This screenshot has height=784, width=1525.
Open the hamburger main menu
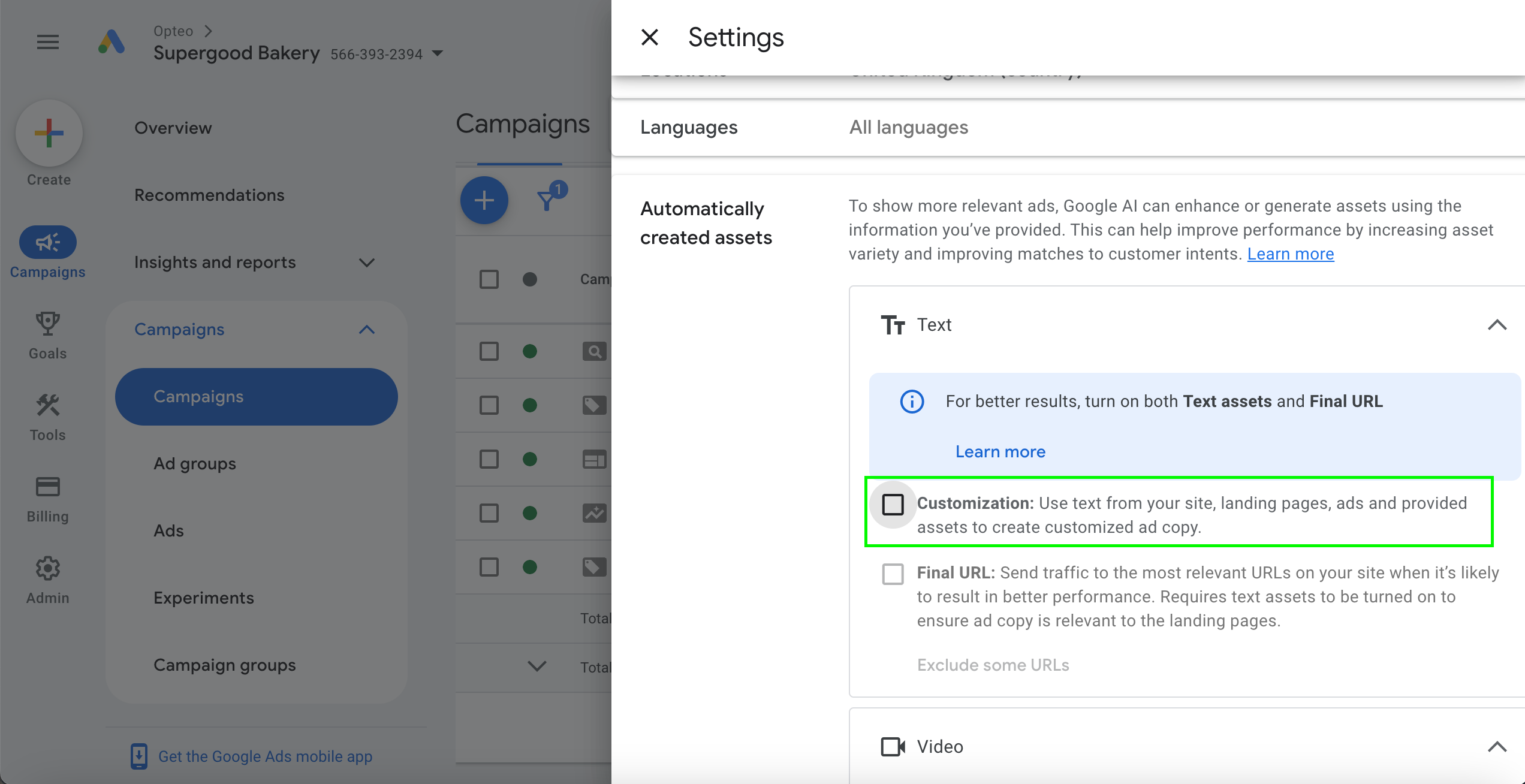point(48,42)
